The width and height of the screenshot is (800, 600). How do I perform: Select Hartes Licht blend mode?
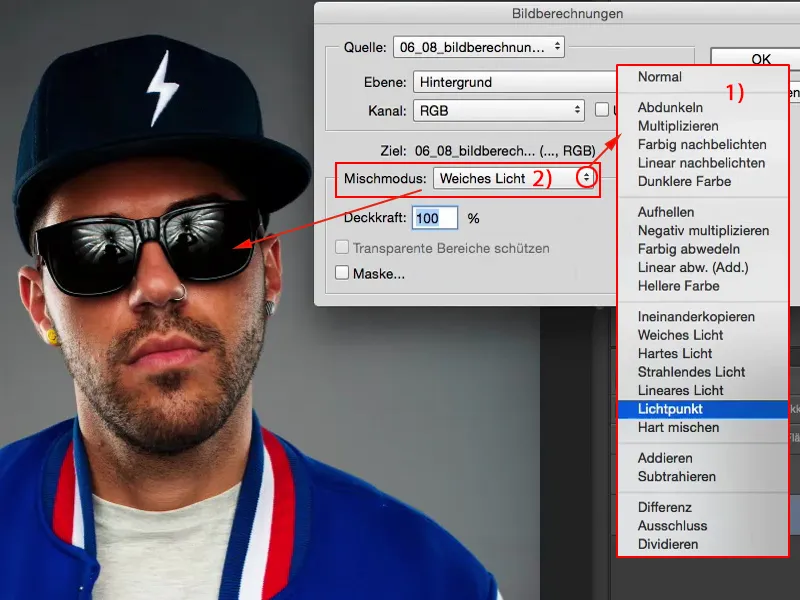[674, 354]
